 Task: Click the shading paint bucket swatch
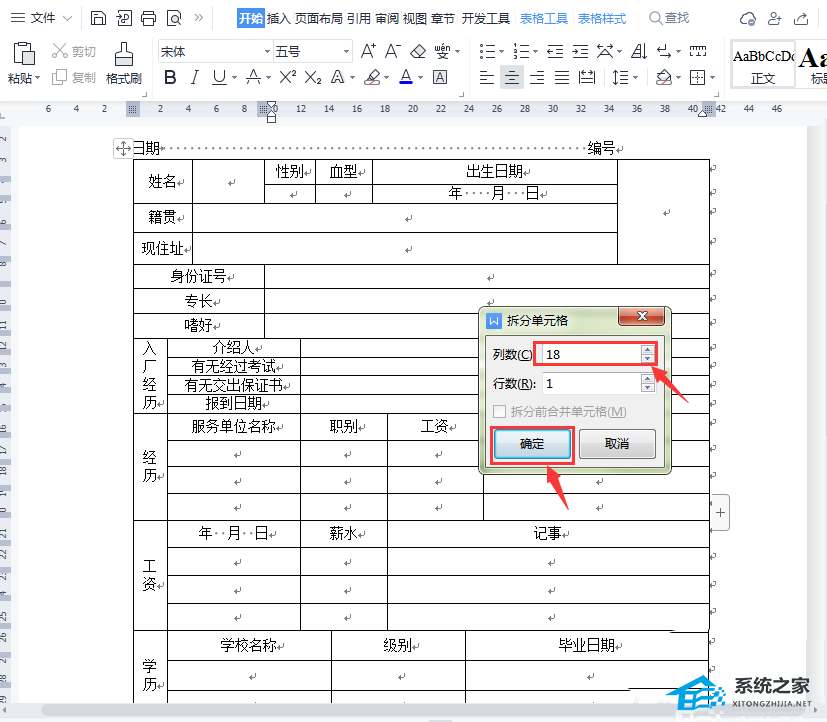pos(663,78)
